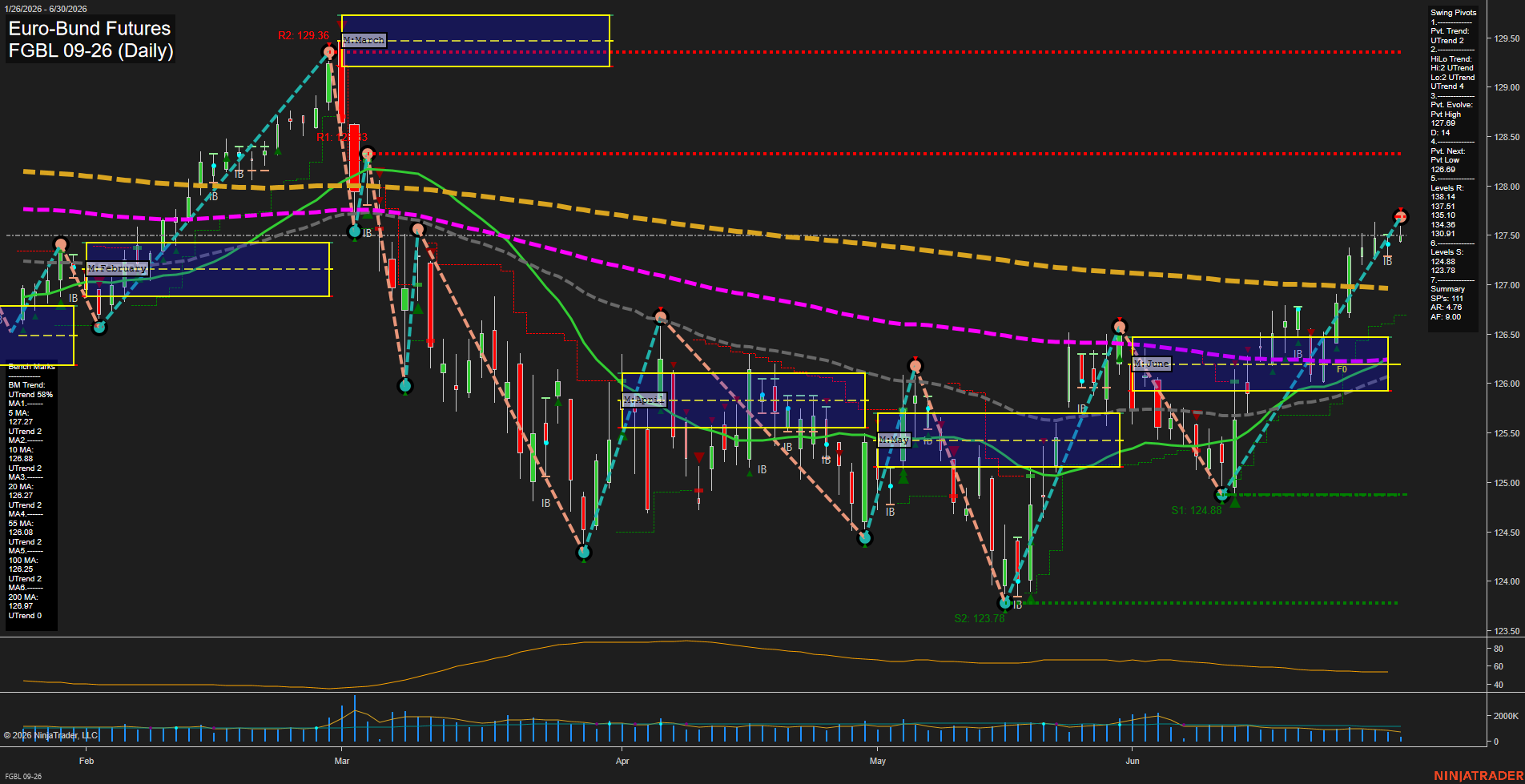This screenshot has height=784, width=1525.
Task: Click the 127.50 price axis label
Action: [1507, 235]
